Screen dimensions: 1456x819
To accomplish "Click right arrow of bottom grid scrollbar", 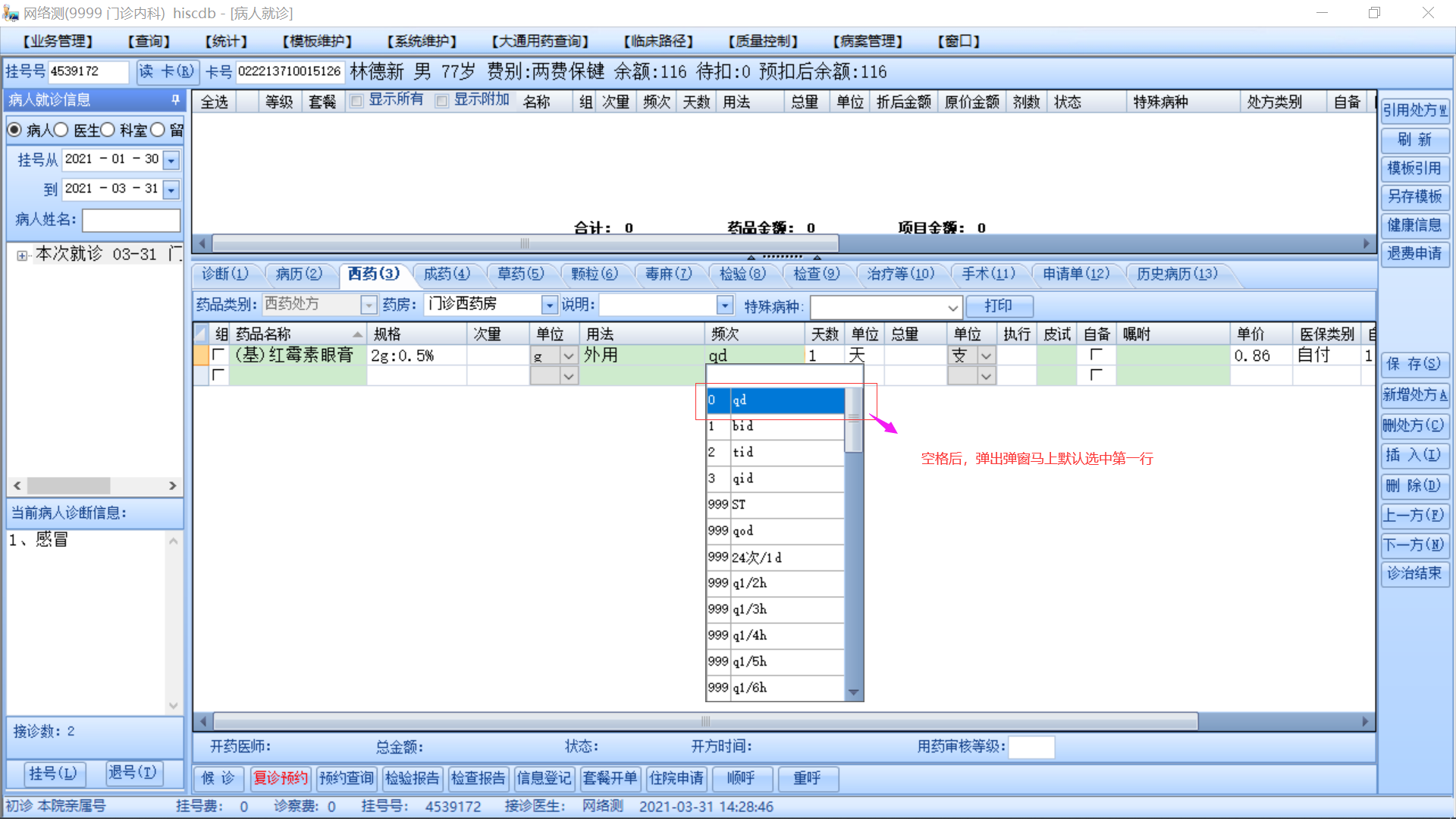I will click(1365, 721).
